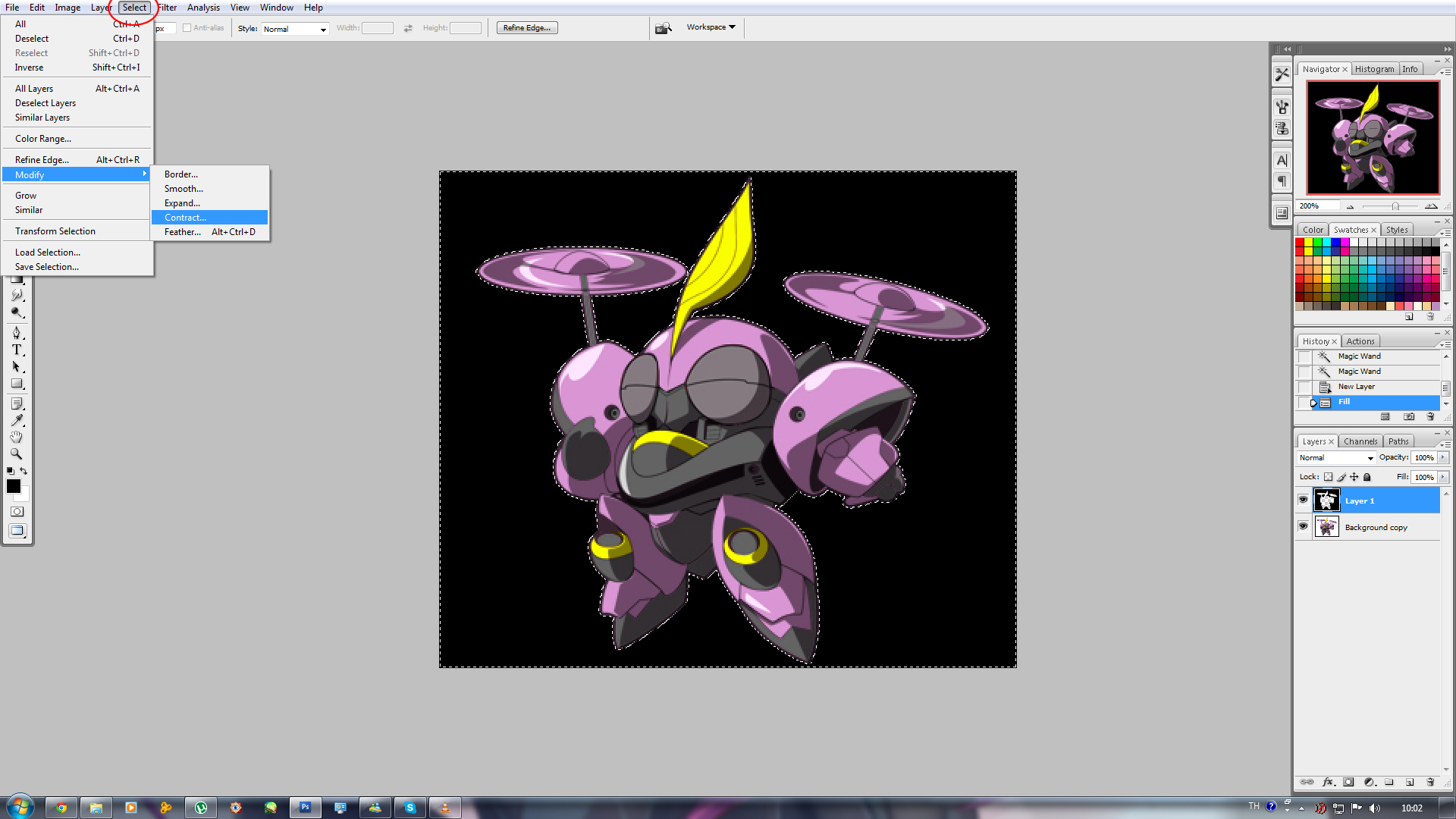Reset to default foreground and background colors
This screenshot has height=819, width=1456.
[11, 471]
